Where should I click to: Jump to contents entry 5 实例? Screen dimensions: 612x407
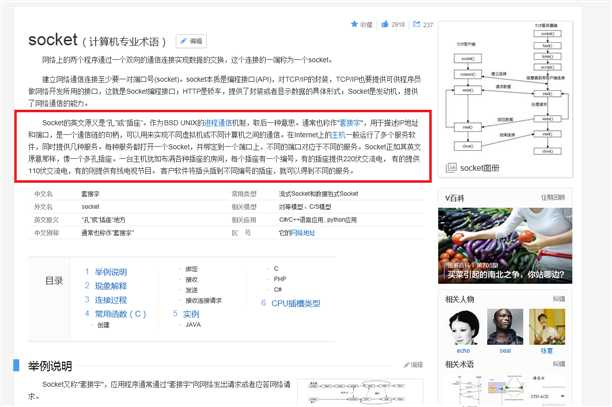tap(191, 314)
